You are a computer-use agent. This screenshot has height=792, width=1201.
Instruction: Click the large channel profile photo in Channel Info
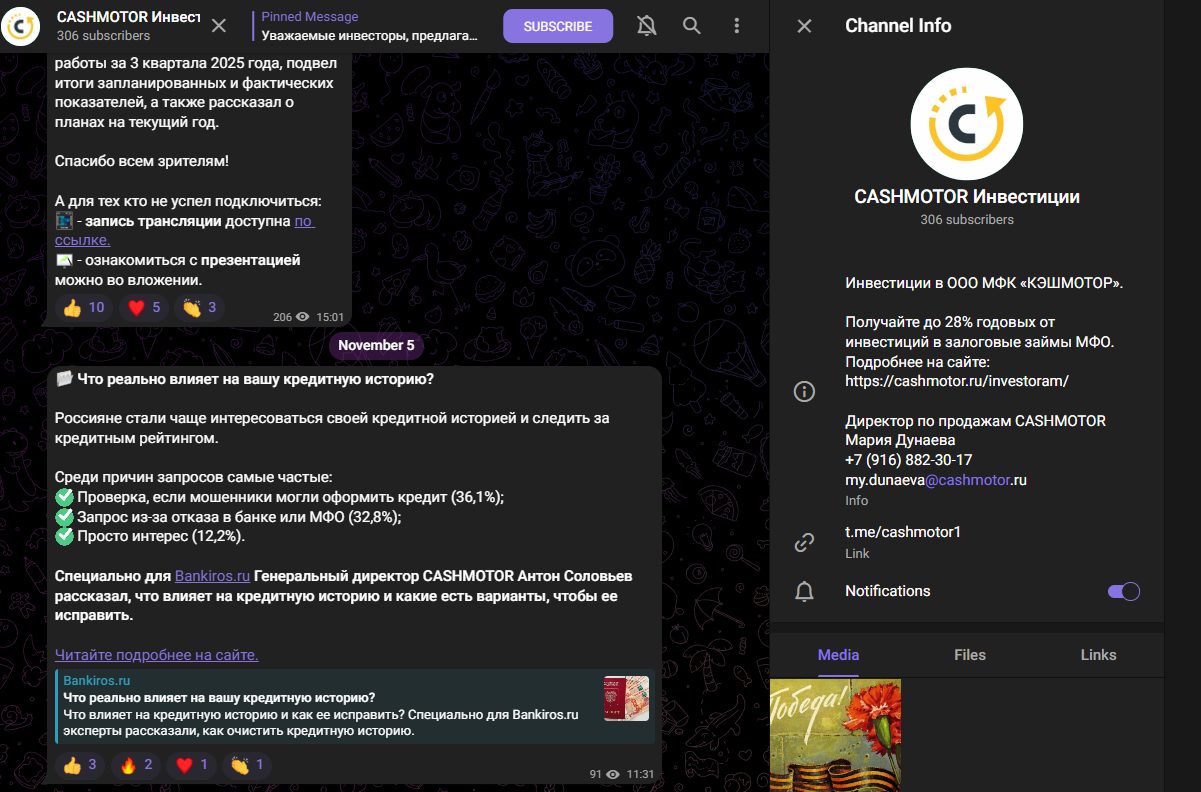[x=966, y=123]
